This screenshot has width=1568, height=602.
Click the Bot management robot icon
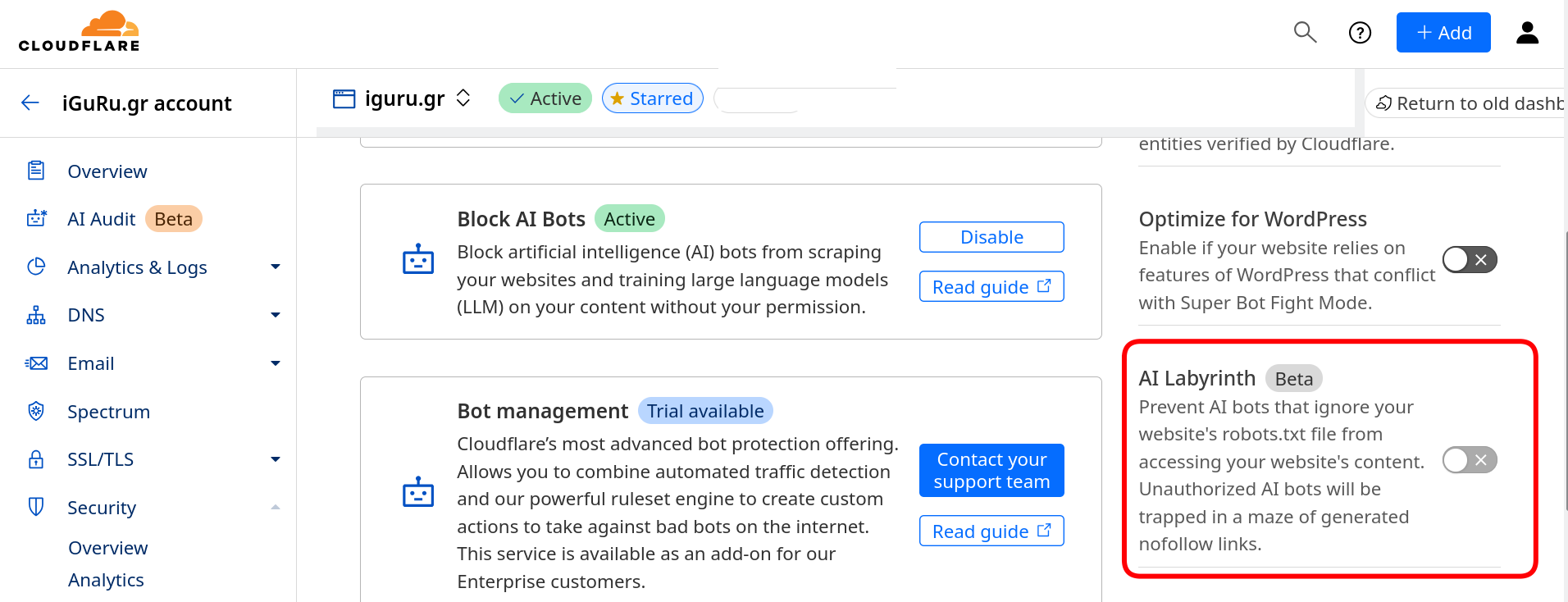[418, 492]
